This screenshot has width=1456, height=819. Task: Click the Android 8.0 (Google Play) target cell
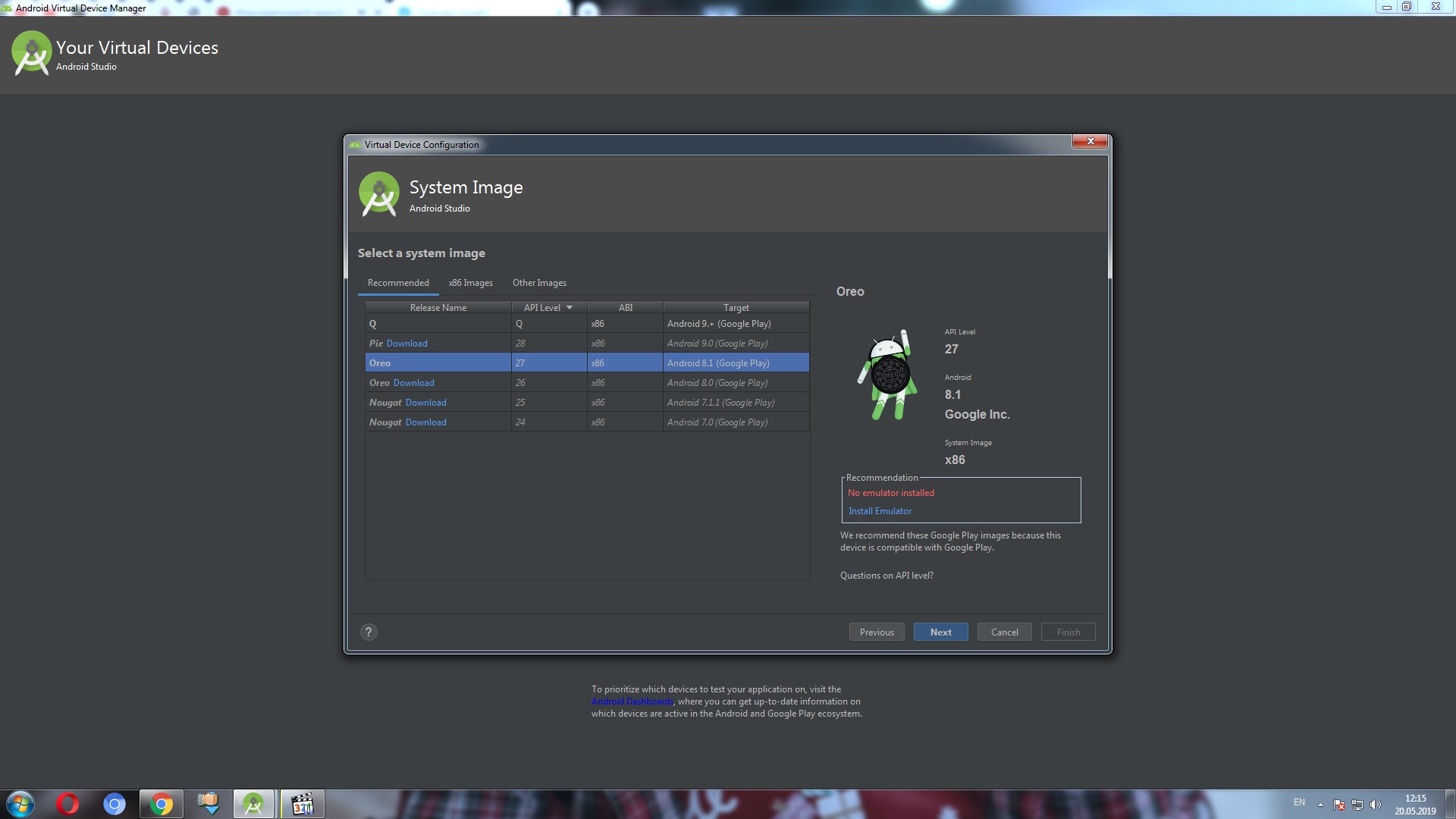(x=736, y=383)
